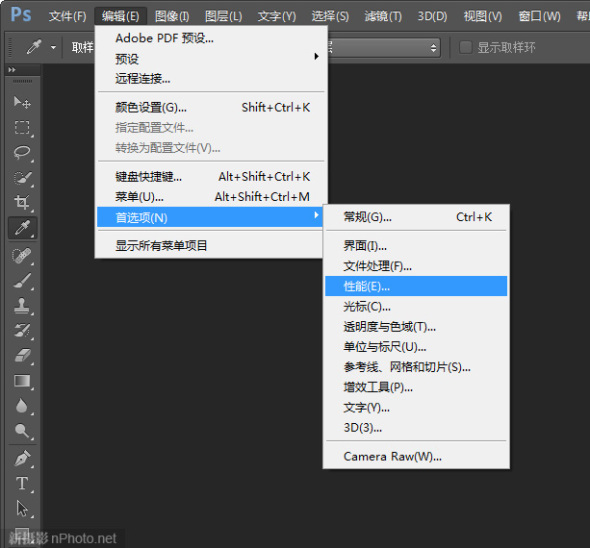Image resolution: width=590 pixels, height=548 pixels.
Task: Open the sample dropdown in options bar
Action: 383,48
